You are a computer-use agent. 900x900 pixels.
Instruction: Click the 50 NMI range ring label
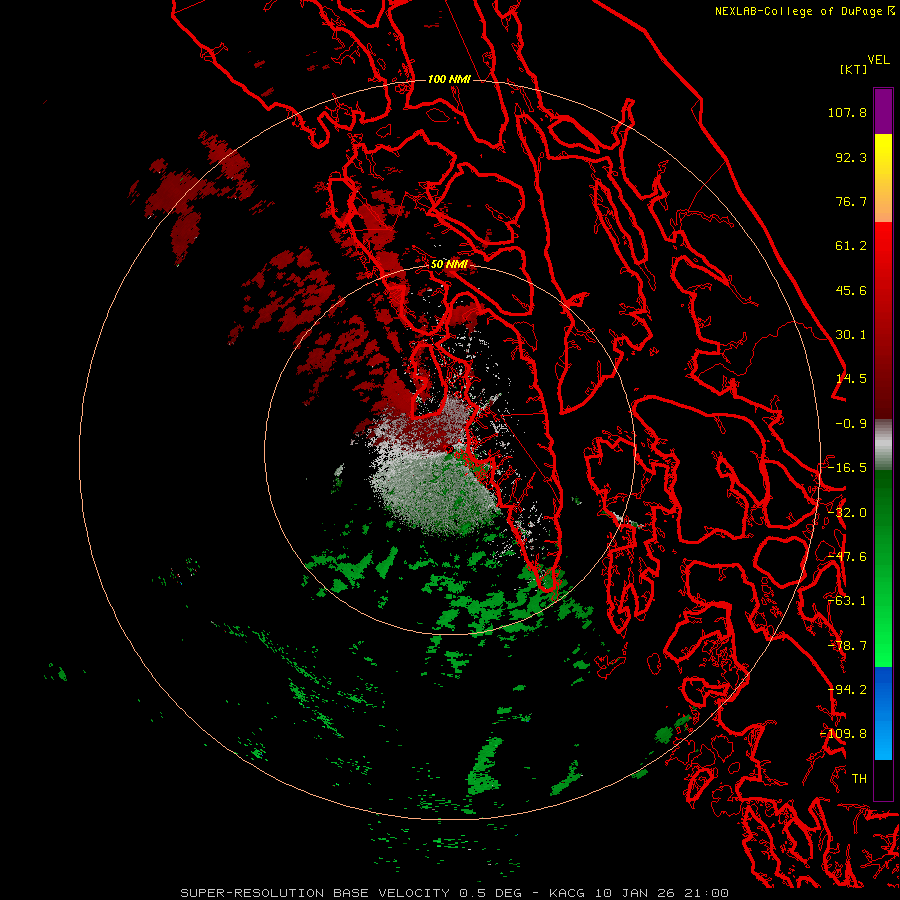click(449, 265)
